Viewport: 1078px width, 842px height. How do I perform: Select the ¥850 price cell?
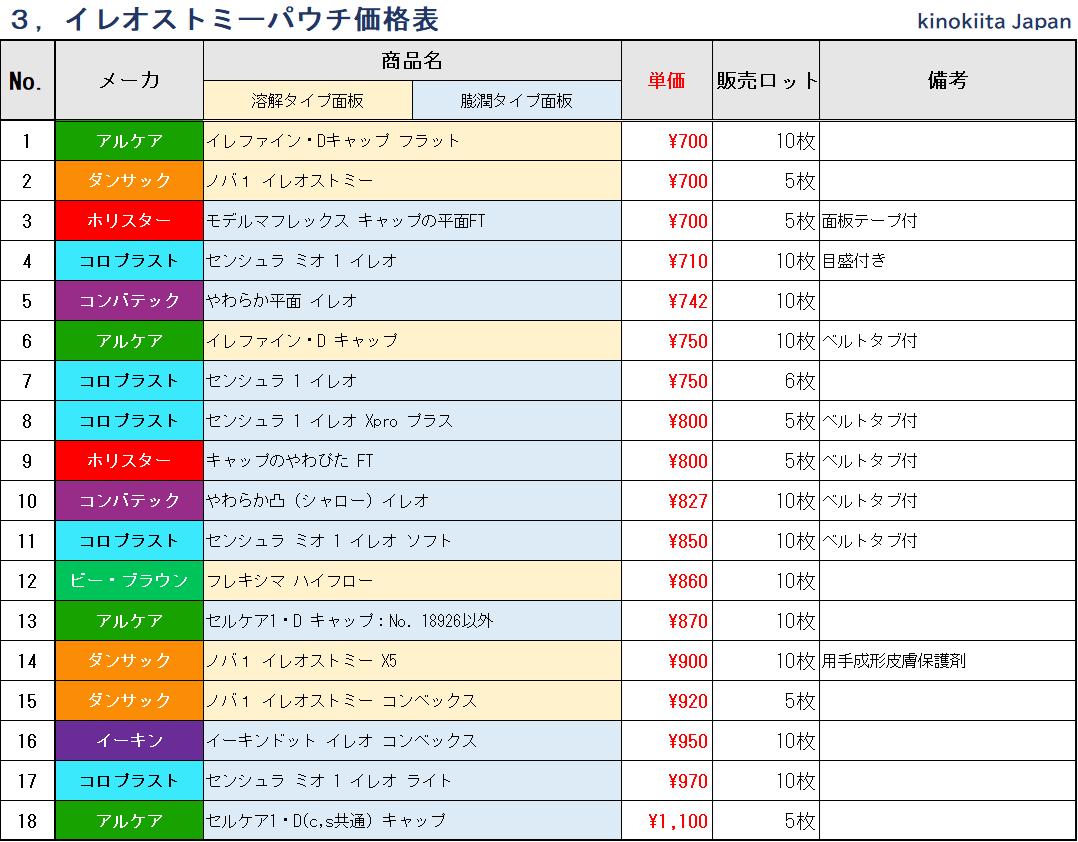point(667,540)
